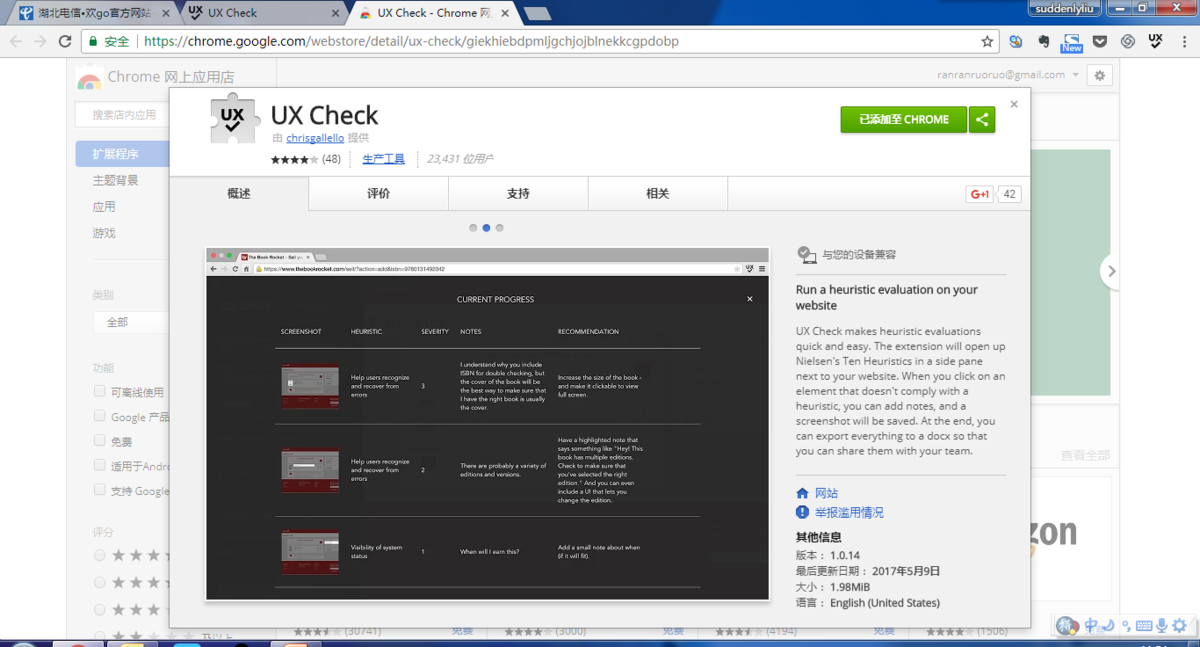Toggle the 支持 Google filter checkbox
1200x647 pixels.
(x=99, y=490)
